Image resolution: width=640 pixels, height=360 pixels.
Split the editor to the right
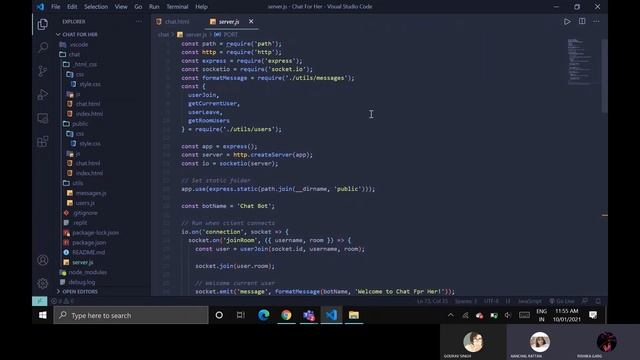[582, 21]
